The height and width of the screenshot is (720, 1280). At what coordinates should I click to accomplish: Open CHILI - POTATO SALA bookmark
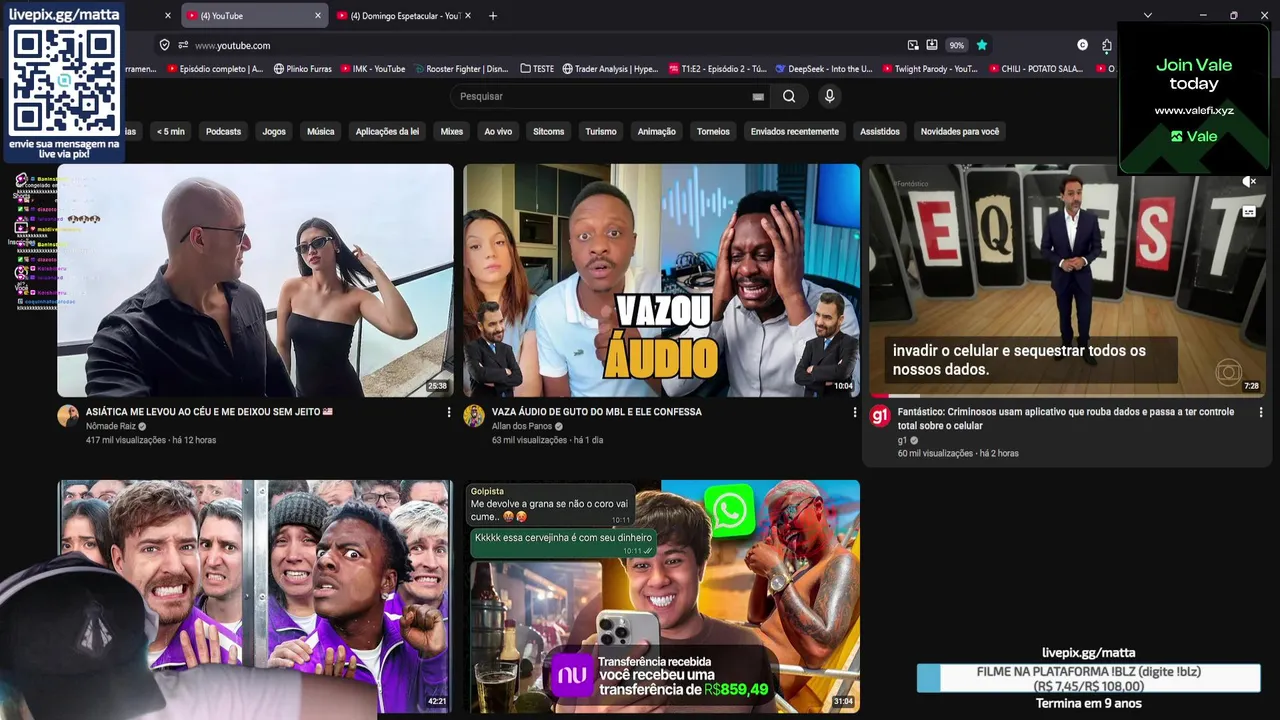click(x=1036, y=69)
